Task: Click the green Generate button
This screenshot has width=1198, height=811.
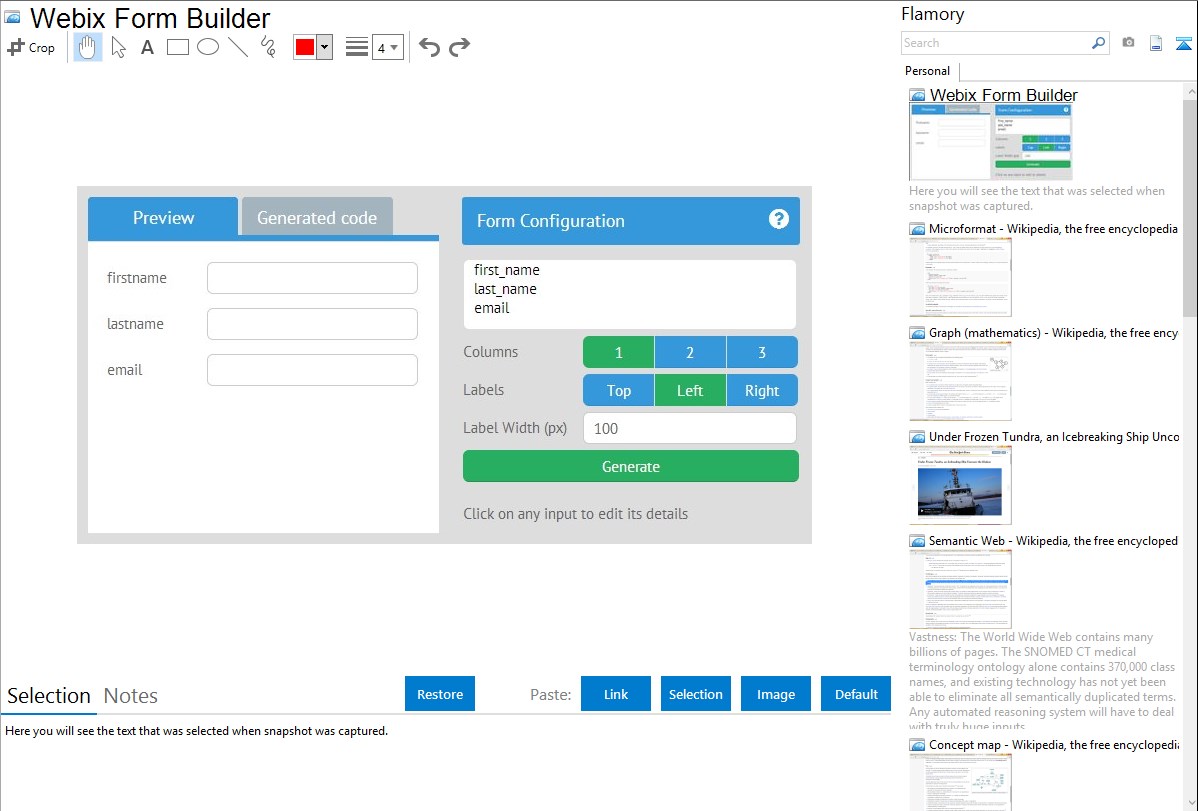Action: point(631,466)
